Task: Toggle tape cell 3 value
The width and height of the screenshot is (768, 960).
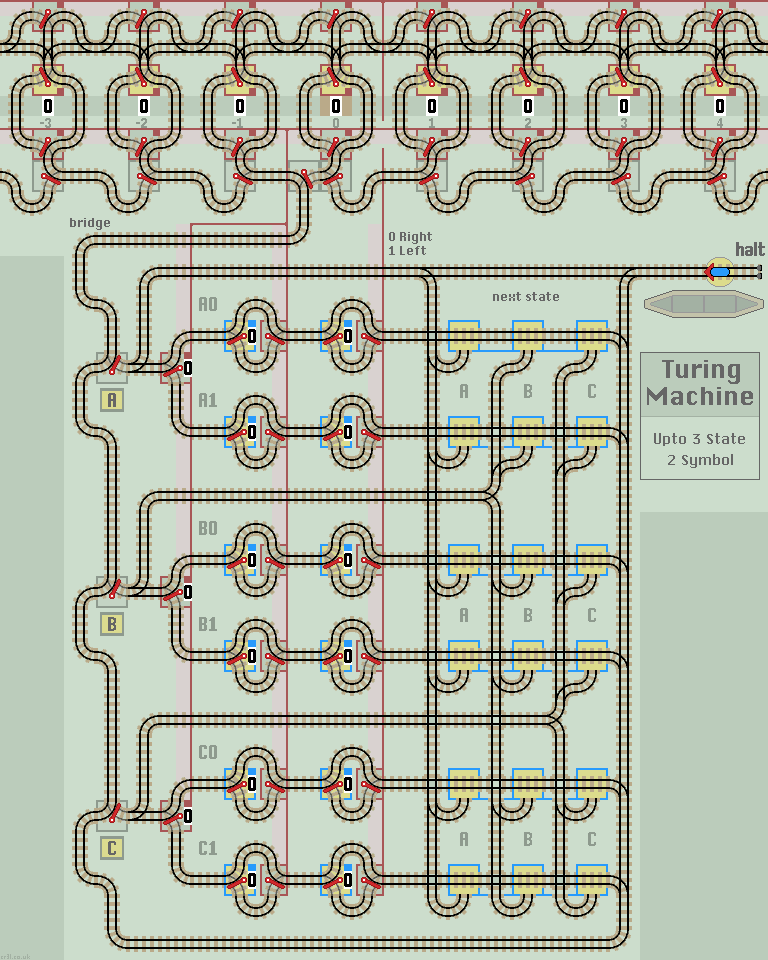Action: coord(624,107)
